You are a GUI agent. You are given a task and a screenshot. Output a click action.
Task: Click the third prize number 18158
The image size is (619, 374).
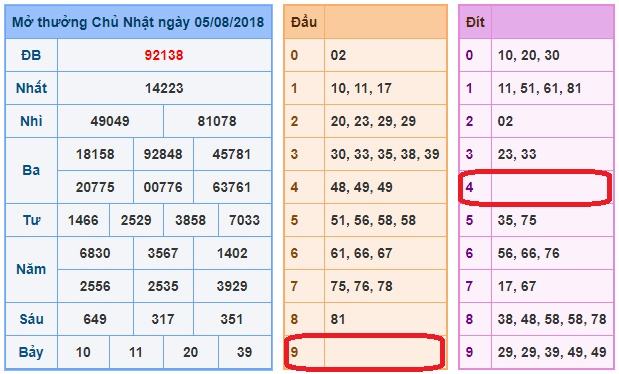pyautogui.click(x=95, y=154)
